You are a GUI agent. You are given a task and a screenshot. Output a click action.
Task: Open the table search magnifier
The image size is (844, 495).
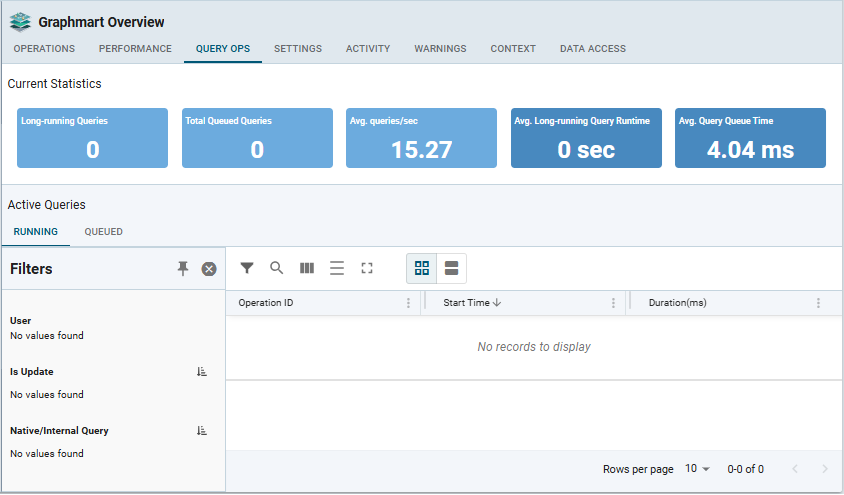(277, 268)
